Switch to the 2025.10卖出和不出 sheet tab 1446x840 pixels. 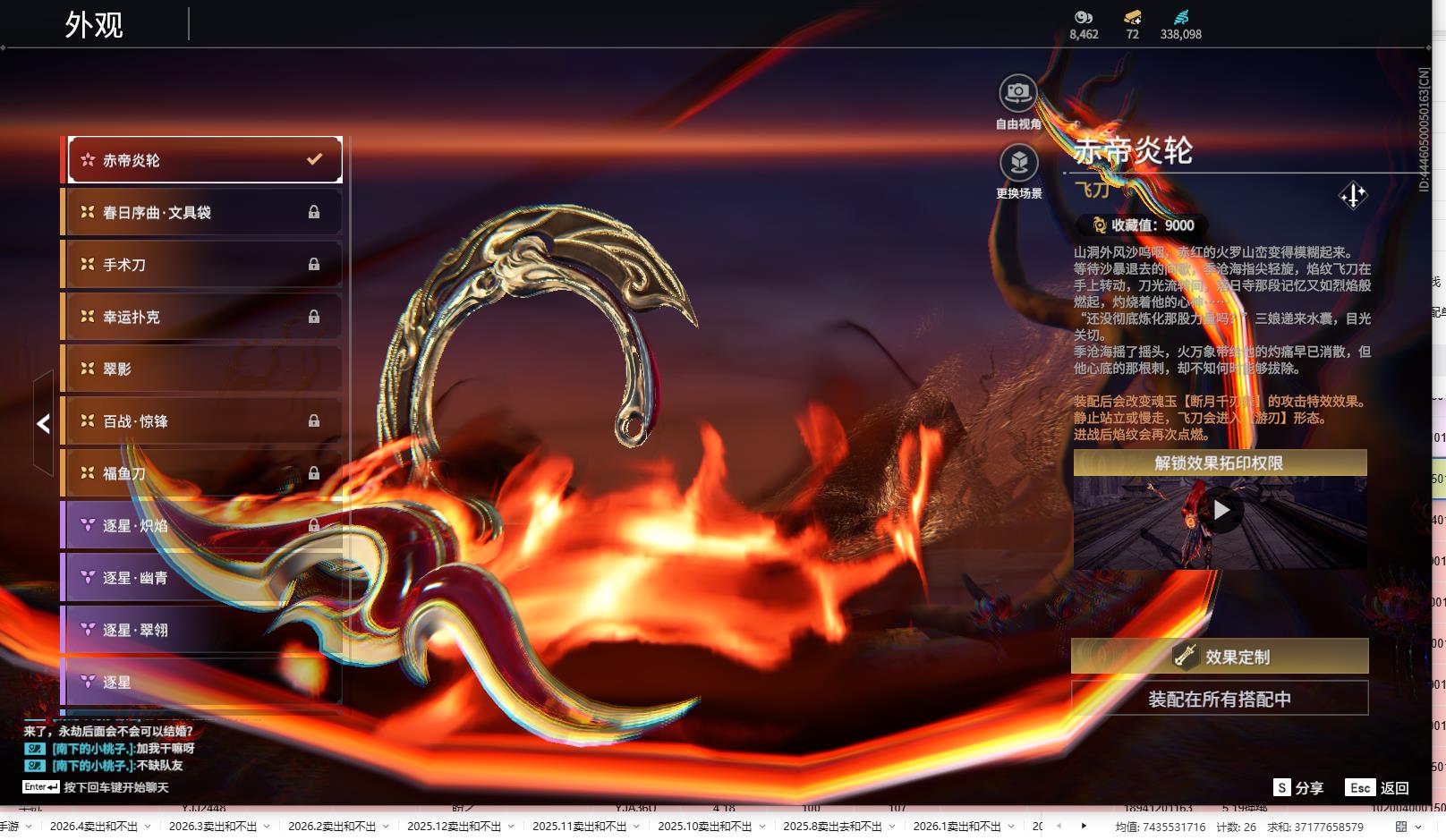click(x=704, y=827)
